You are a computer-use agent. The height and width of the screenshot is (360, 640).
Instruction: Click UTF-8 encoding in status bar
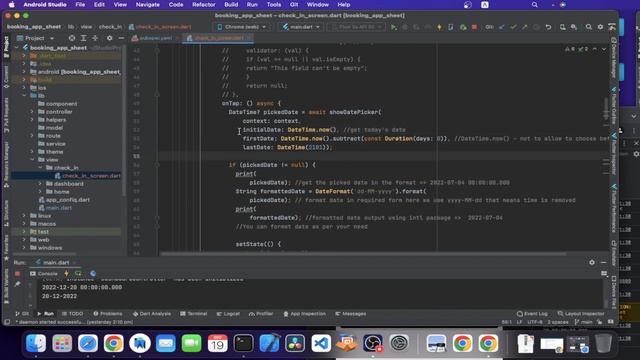click(x=535, y=322)
